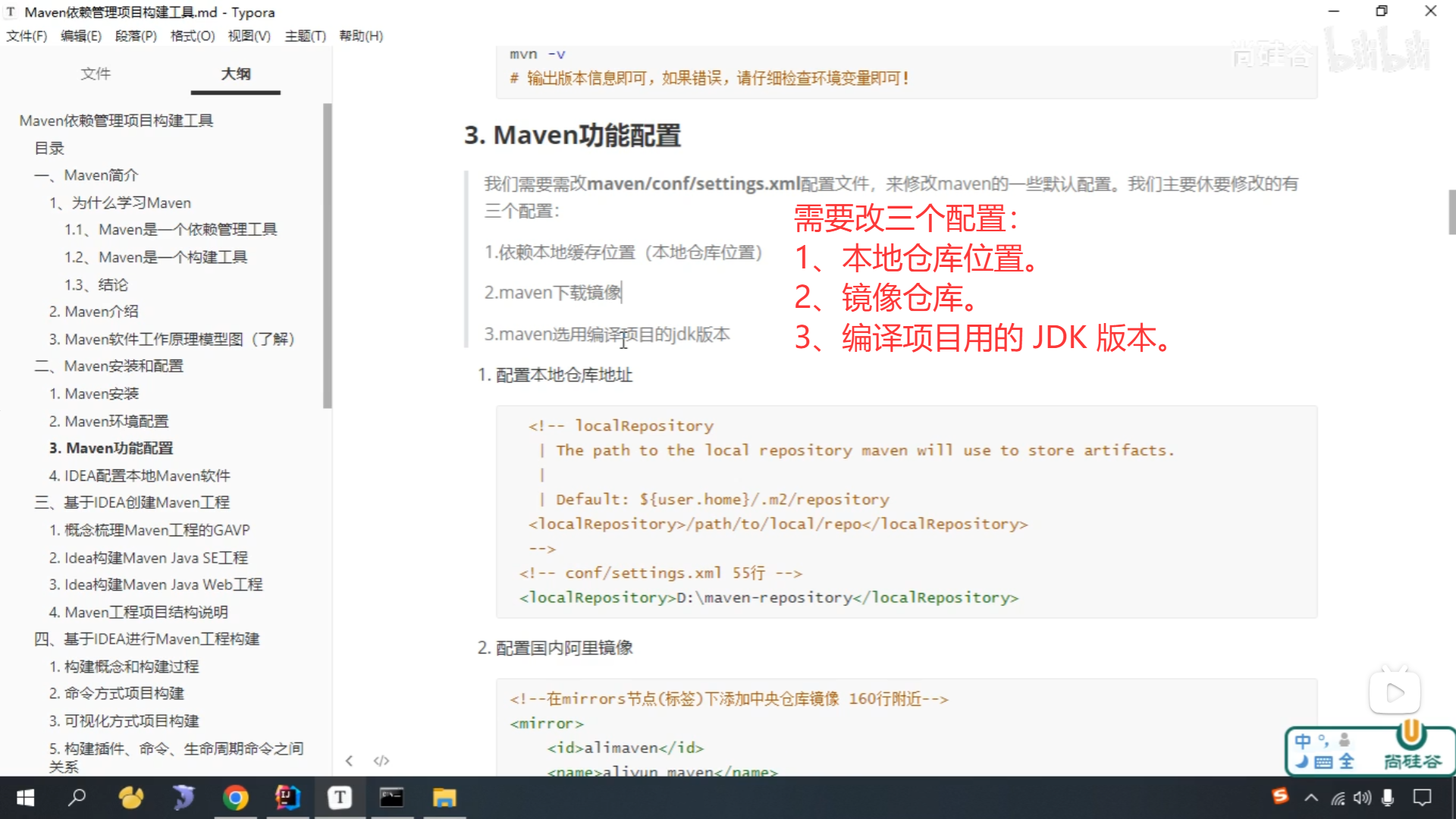Viewport: 1456px width, 819px height.
Task: Open File Explorer from taskbar
Action: 444,798
